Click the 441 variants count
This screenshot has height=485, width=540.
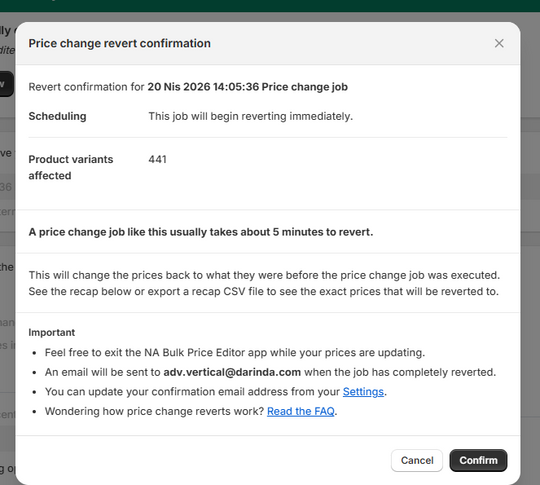(157, 159)
